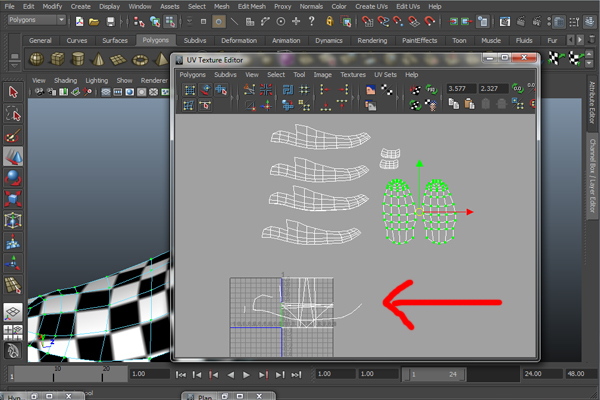Choose the Lasso select tool
This screenshot has height=400, width=600.
coord(13,114)
